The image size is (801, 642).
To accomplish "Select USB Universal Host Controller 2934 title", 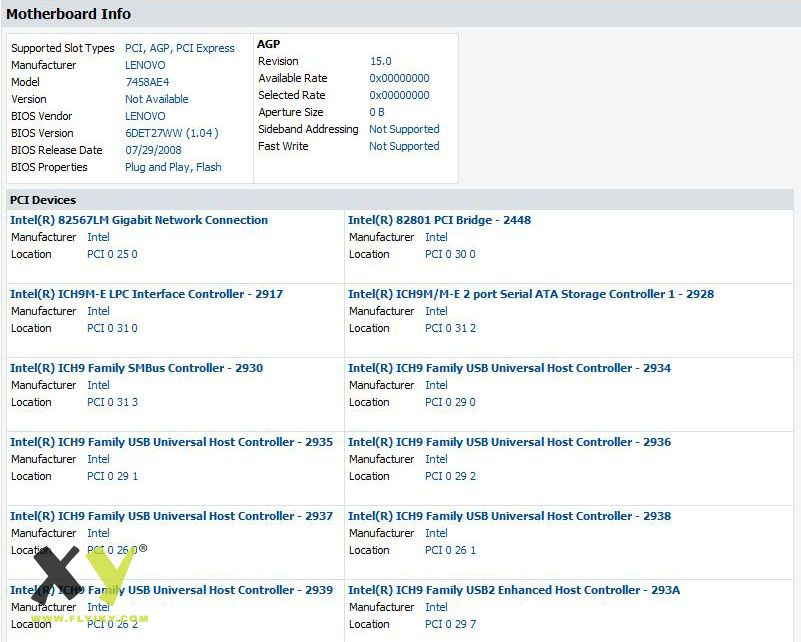I will [x=509, y=368].
